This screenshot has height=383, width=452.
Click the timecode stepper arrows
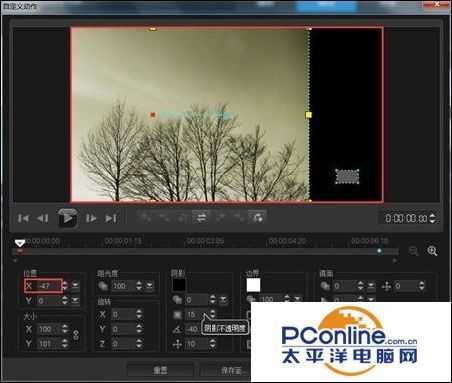point(432,218)
